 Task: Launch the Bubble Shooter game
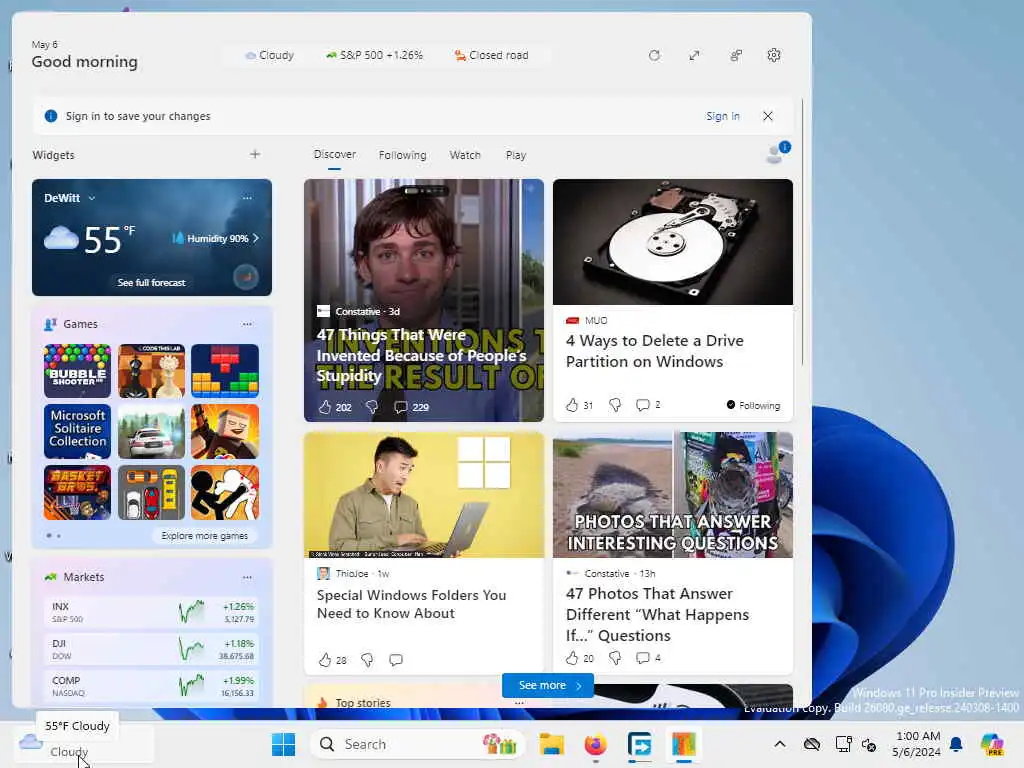[77, 371]
